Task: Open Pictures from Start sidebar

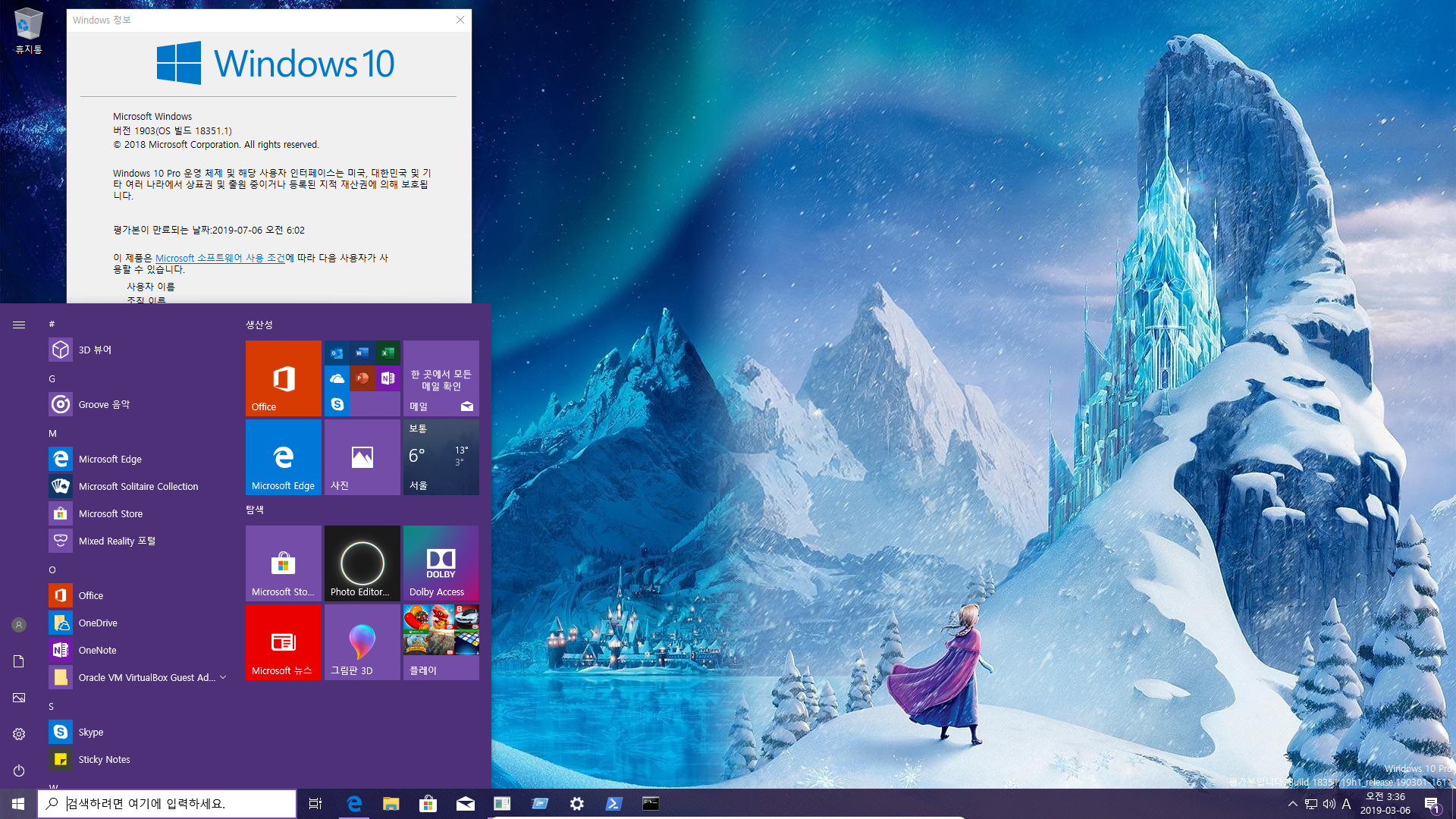Action: pos(19,698)
